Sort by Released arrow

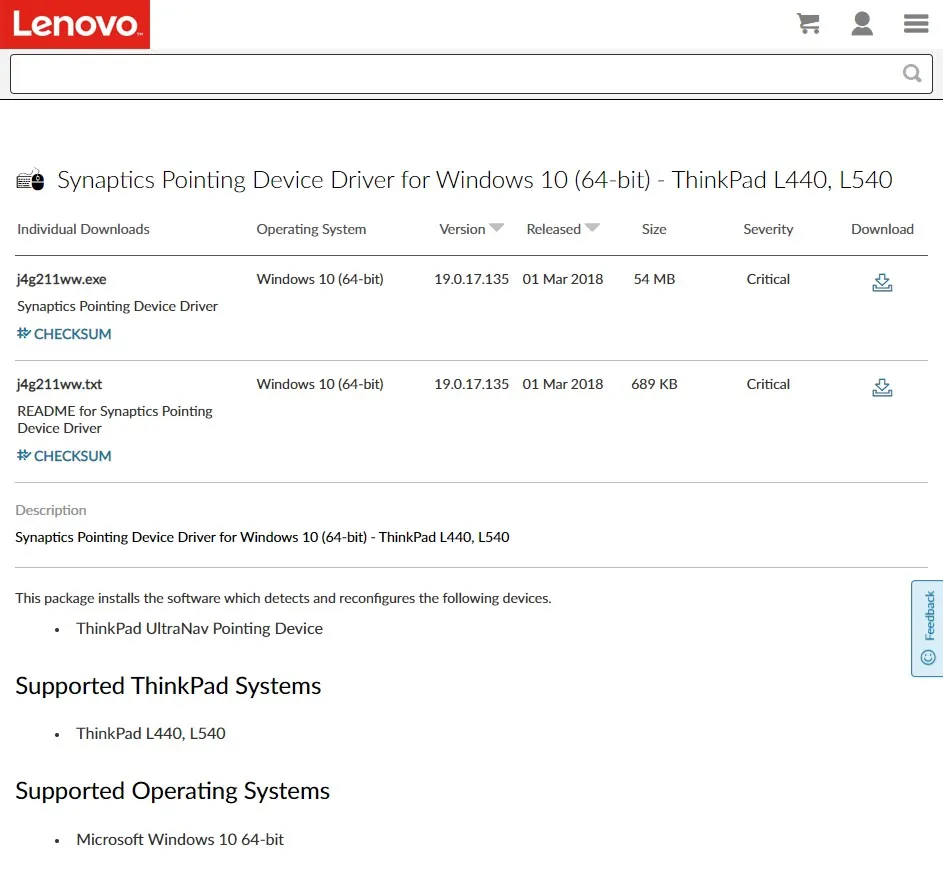pos(592,228)
